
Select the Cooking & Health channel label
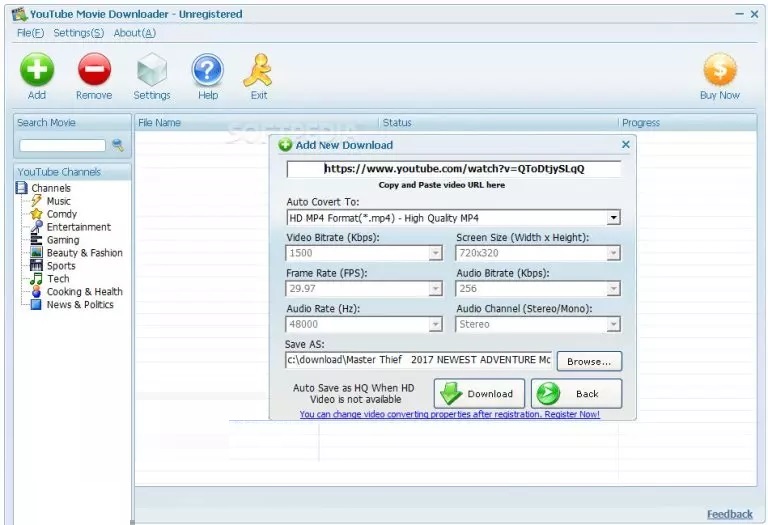pyautogui.click(x=85, y=291)
